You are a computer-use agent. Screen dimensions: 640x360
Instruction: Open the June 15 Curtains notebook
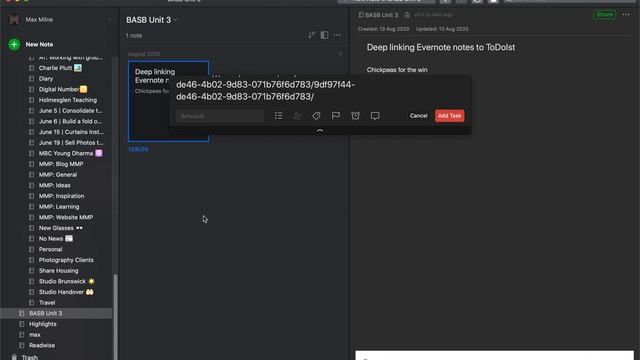71,132
